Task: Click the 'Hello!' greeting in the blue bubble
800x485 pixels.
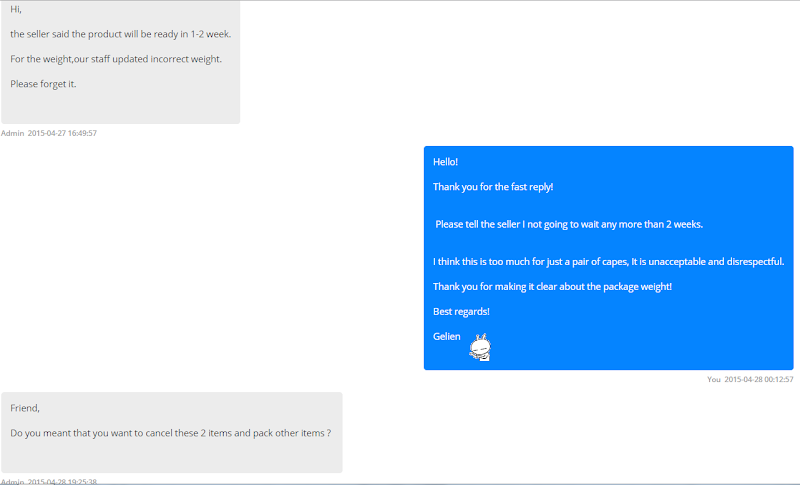Action: click(445, 162)
